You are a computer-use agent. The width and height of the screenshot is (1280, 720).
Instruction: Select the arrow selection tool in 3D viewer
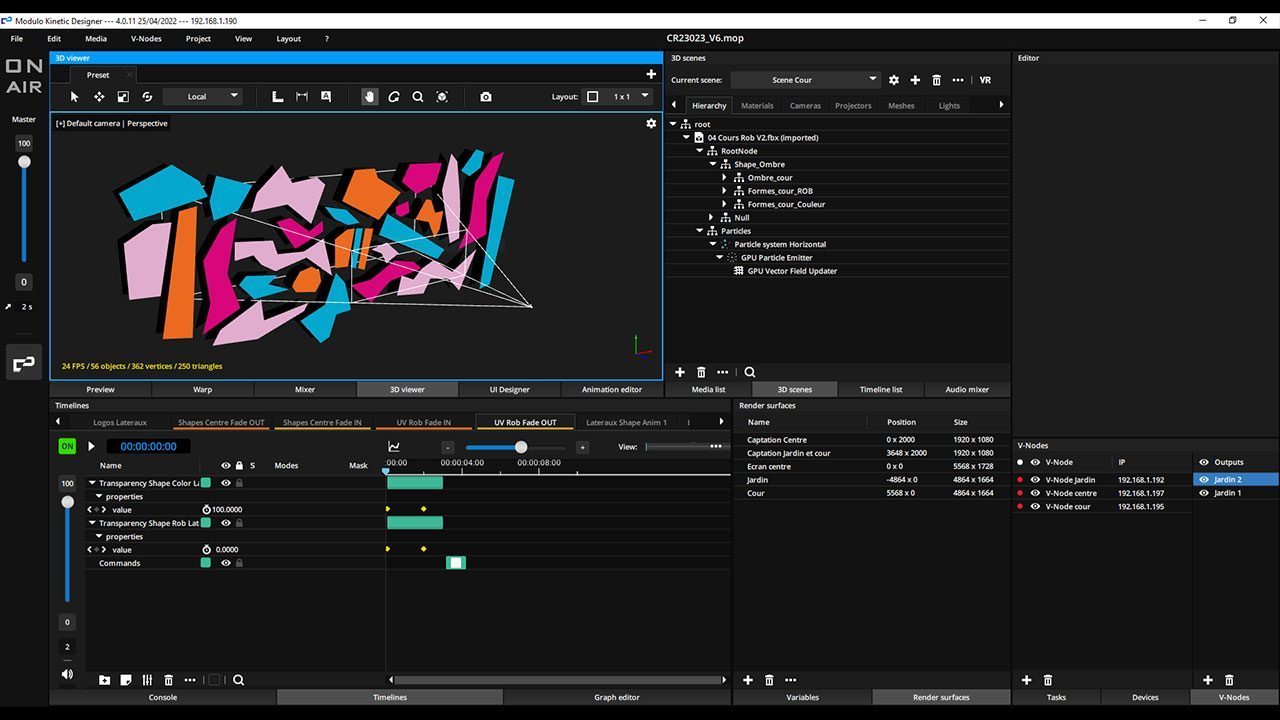[x=74, y=97]
